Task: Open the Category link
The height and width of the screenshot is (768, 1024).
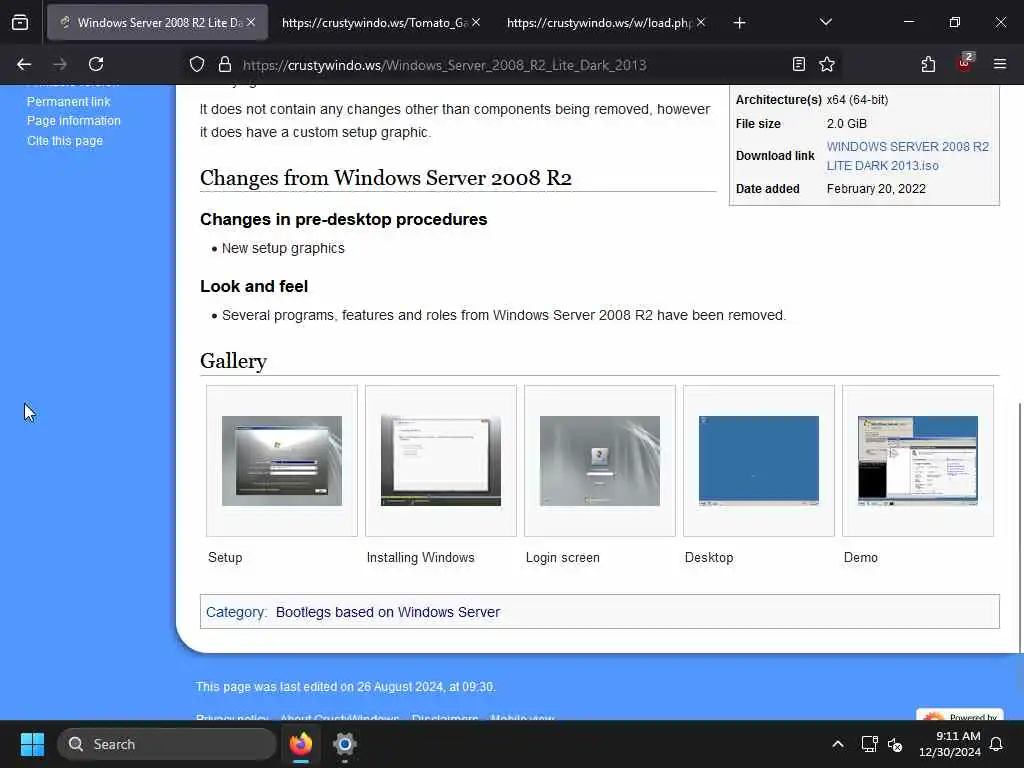Action: (235, 612)
